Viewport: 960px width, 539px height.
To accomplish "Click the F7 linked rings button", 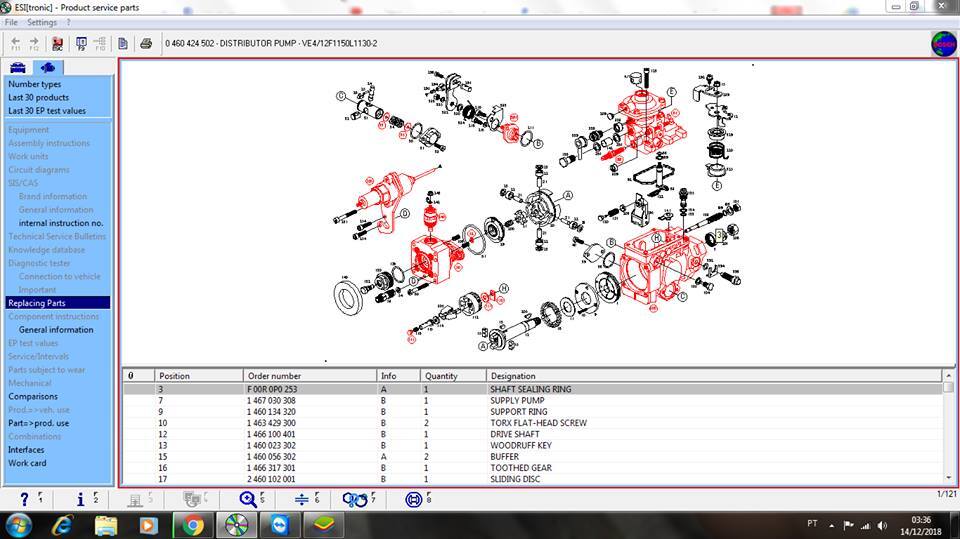I will point(355,499).
